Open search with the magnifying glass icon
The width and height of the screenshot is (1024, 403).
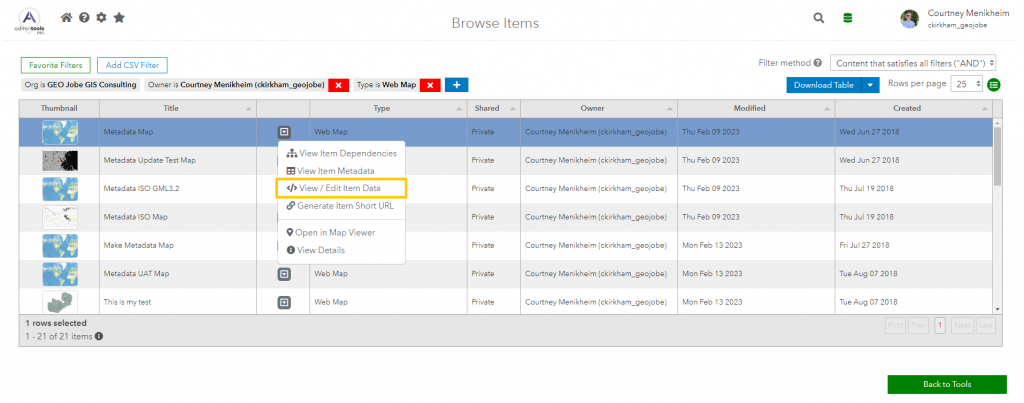tap(819, 18)
